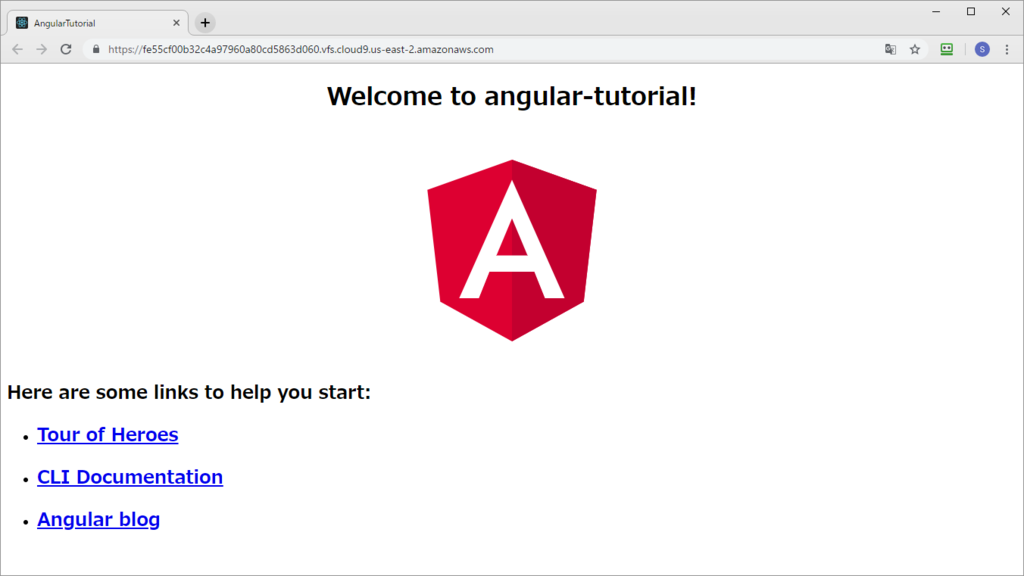The height and width of the screenshot is (576, 1024).
Task: Open the Tour of Heroes link
Action: click(x=108, y=434)
